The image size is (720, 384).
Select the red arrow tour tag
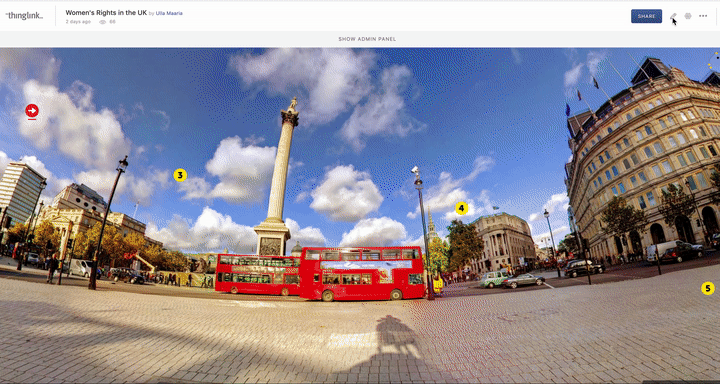click(32, 110)
